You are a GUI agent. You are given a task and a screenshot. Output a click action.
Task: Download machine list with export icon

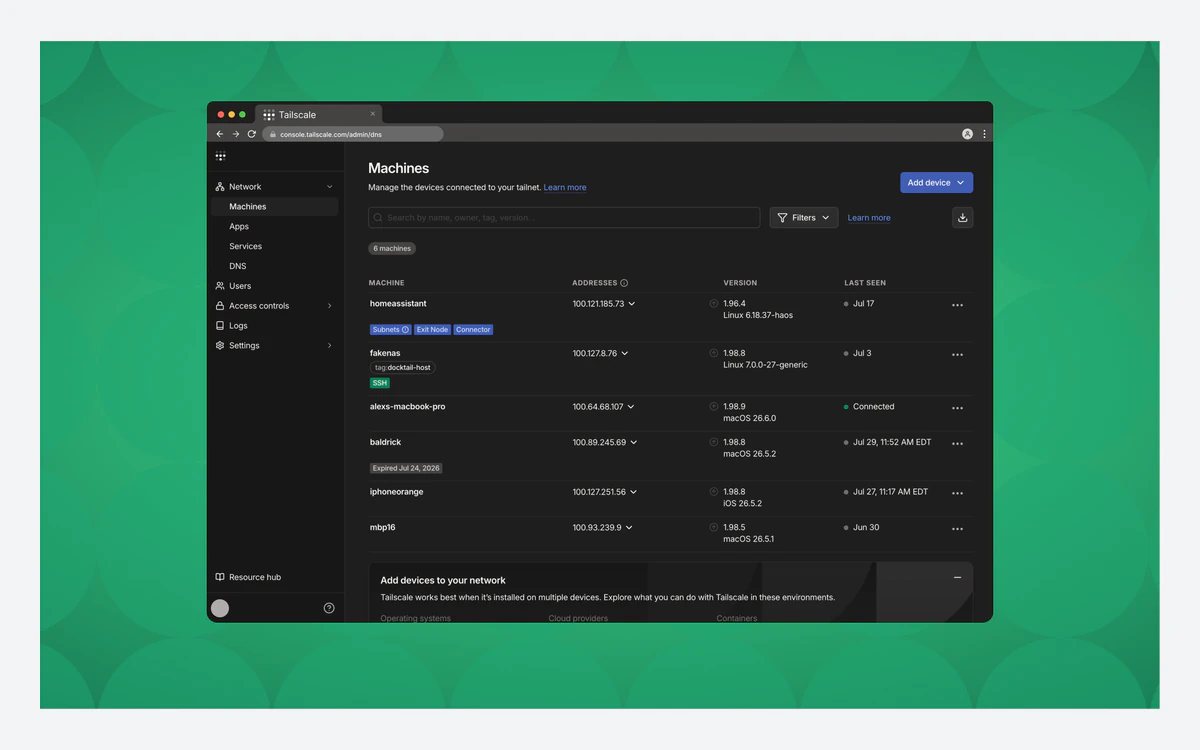tap(962, 217)
